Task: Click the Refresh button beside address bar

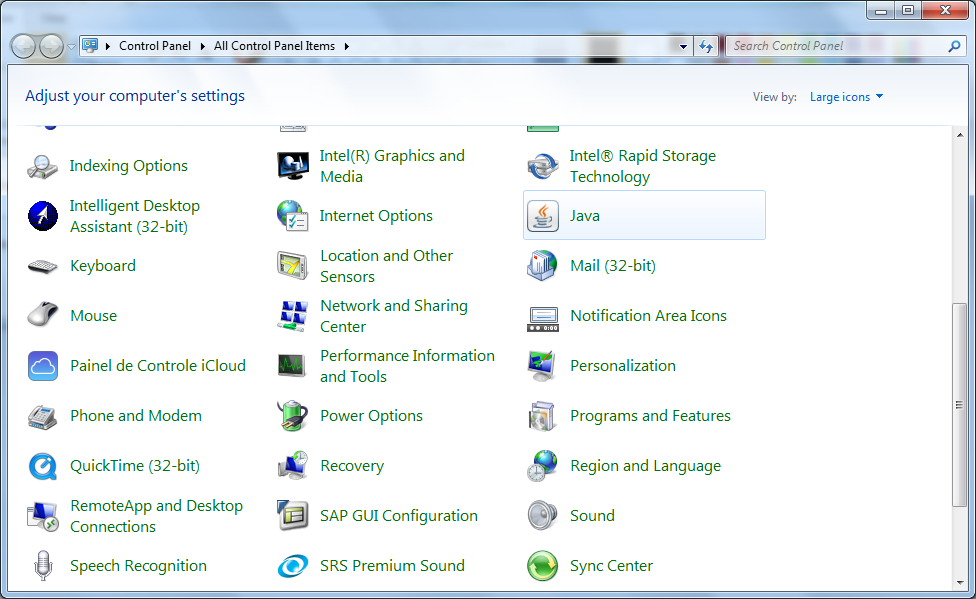Action: 707,46
